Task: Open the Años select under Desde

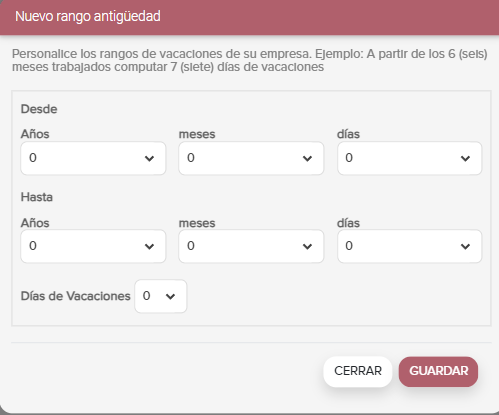Action: [93, 158]
